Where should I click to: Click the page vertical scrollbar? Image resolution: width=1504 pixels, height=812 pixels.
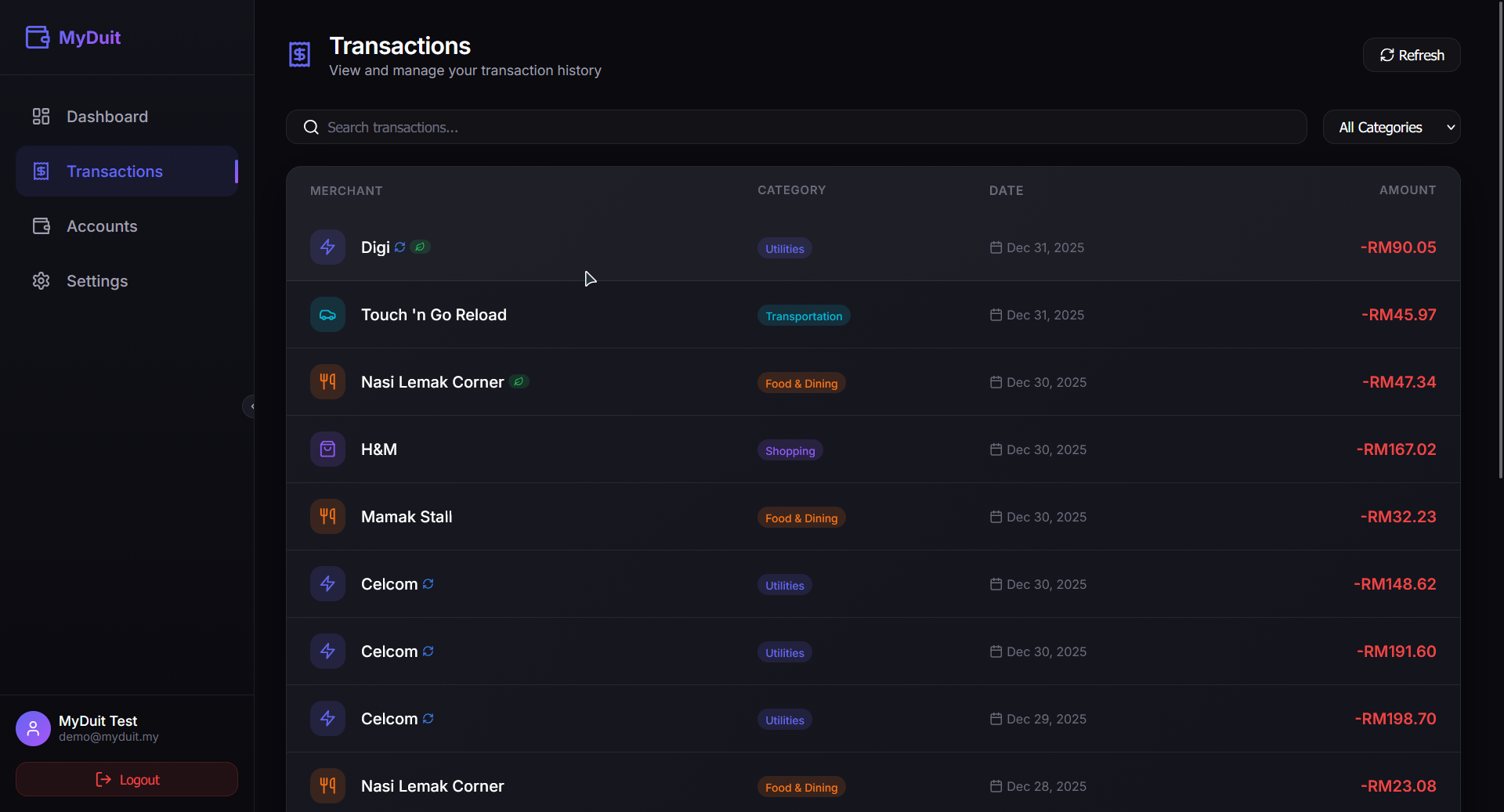coord(1500,235)
